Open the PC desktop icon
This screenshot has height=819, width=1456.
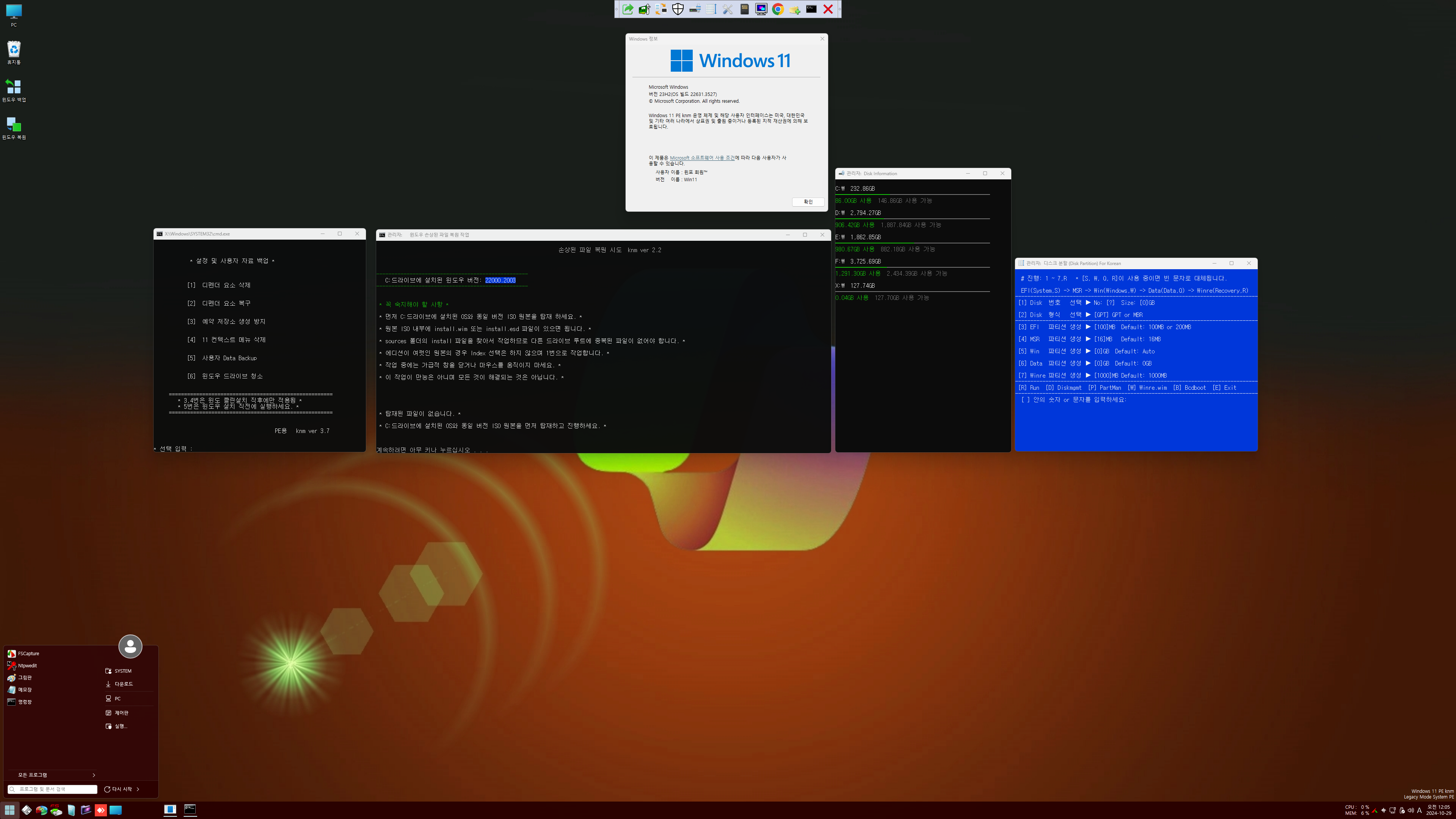tap(14, 15)
